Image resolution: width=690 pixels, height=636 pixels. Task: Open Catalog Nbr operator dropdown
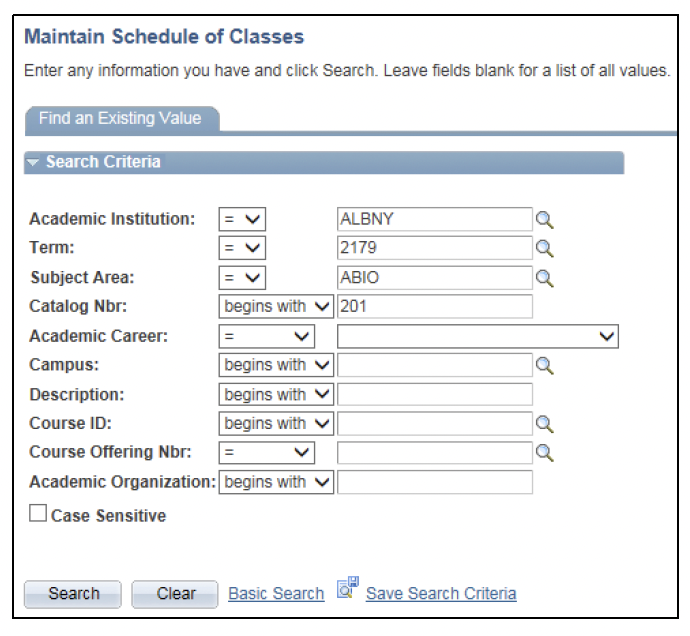click(275, 307)
